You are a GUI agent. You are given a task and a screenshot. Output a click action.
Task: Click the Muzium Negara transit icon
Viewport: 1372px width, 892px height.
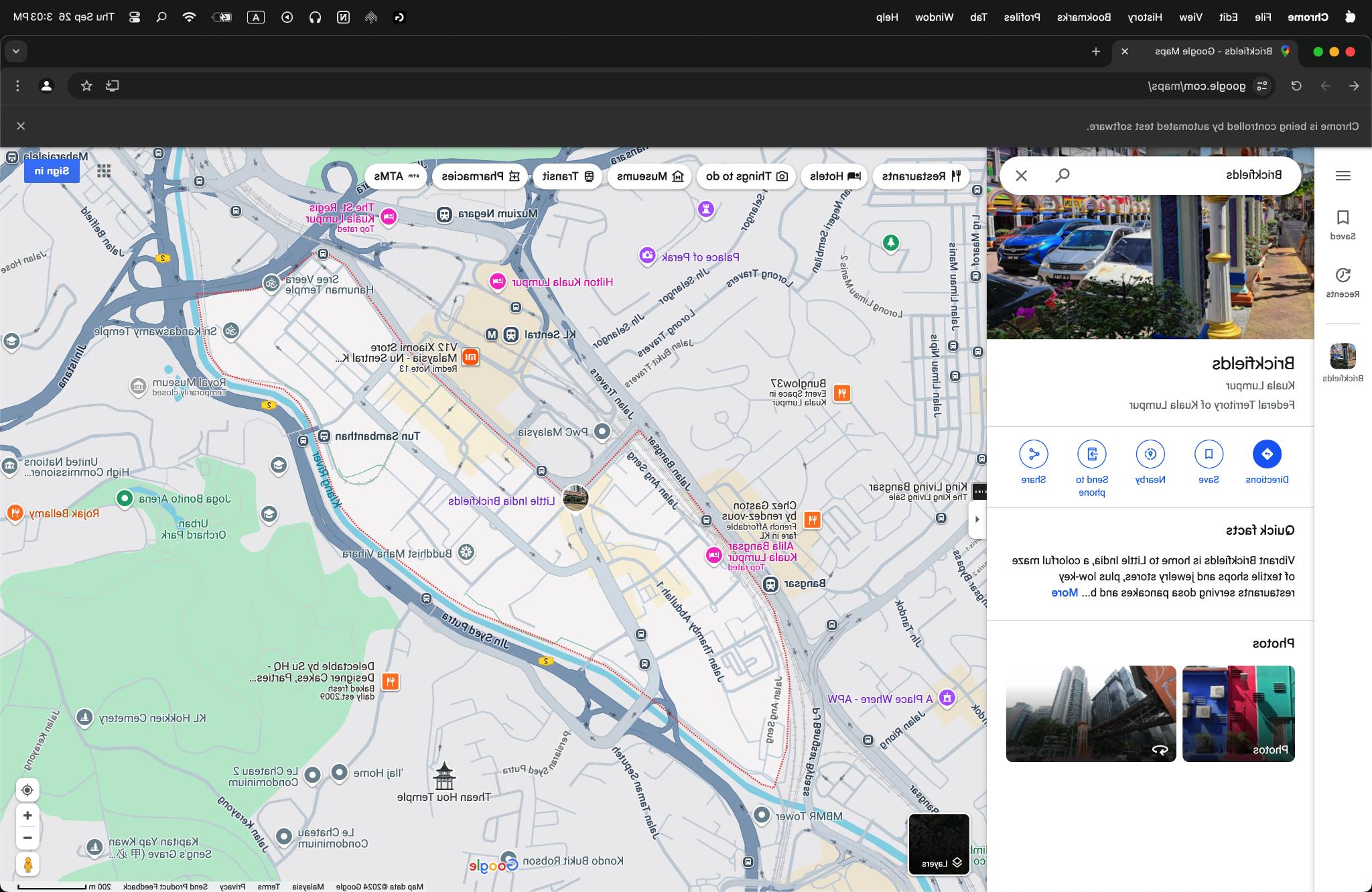(444, 214)
